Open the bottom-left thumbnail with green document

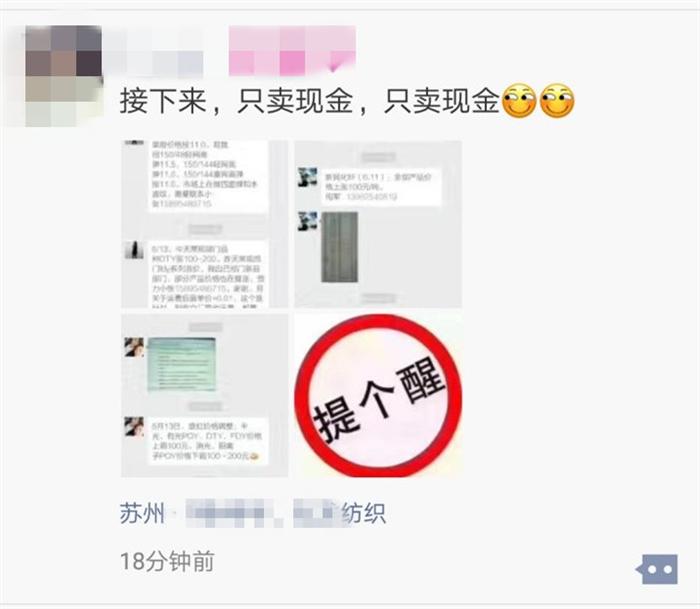click(205, 395)
